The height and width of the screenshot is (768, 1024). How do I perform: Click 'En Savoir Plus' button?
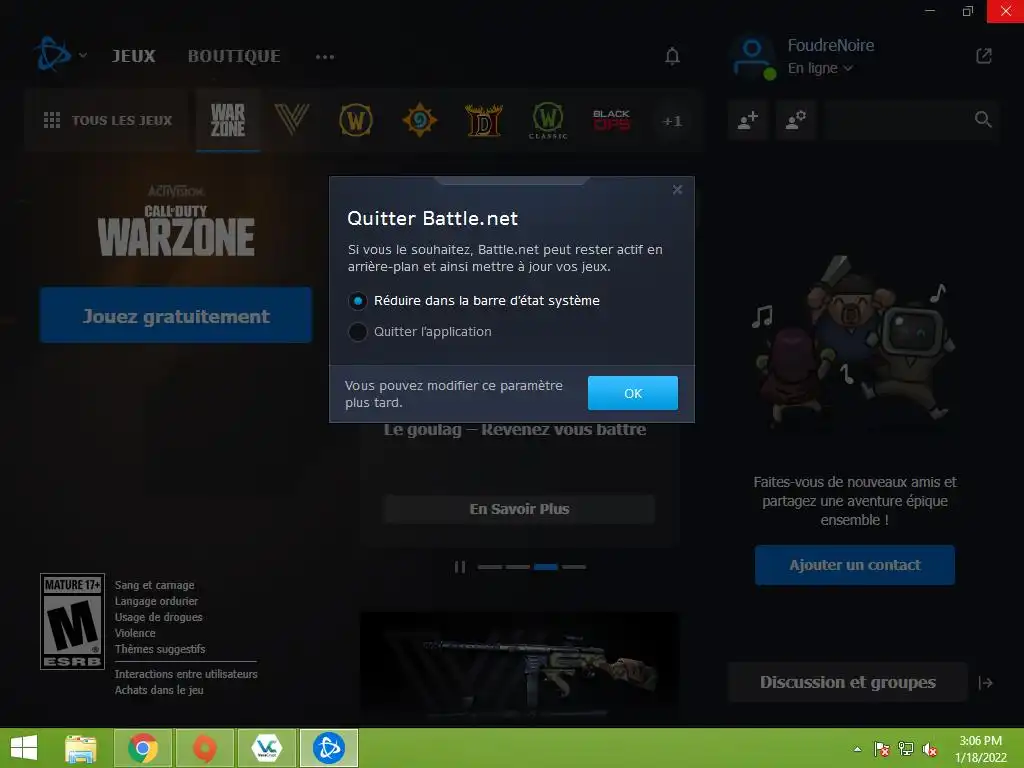coord(519,509)
